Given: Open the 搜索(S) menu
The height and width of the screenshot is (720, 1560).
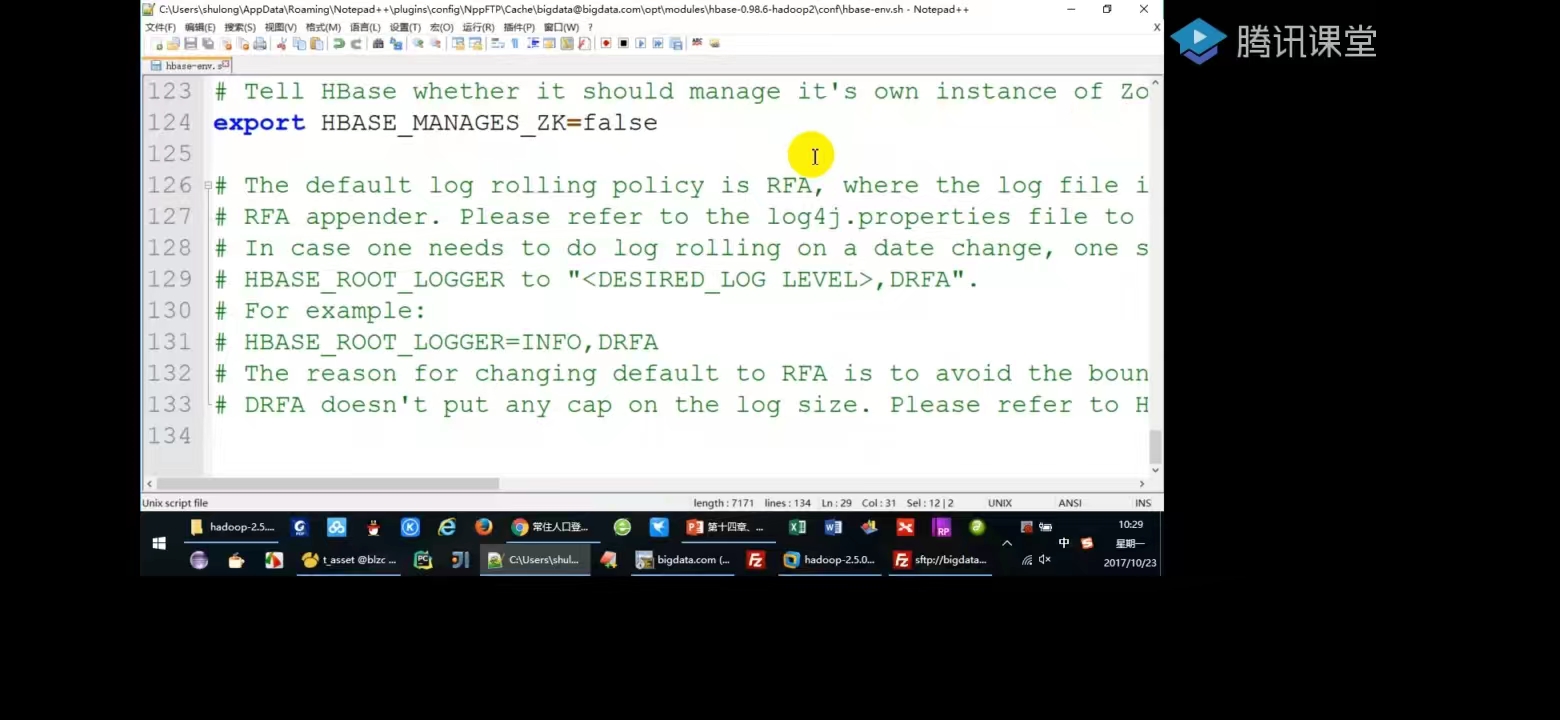Looking at the screenshot, I should point(240,27).
